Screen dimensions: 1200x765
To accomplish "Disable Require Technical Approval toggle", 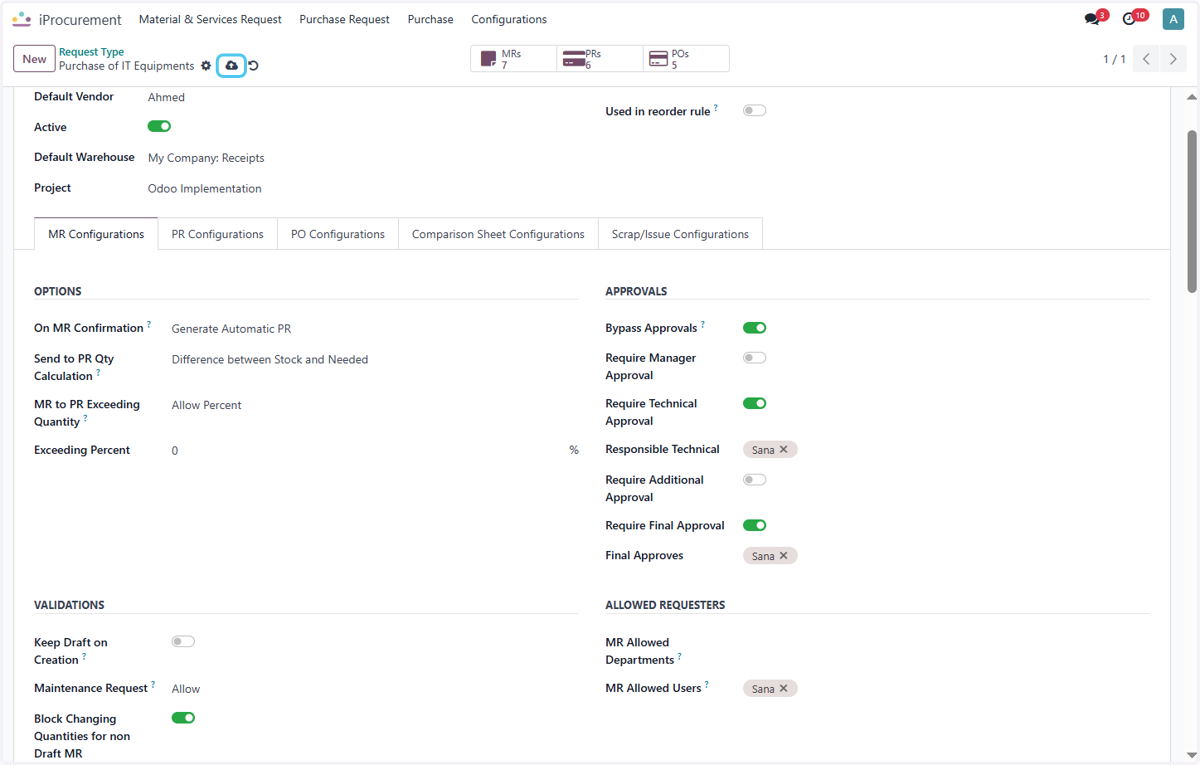I will 754,404.
